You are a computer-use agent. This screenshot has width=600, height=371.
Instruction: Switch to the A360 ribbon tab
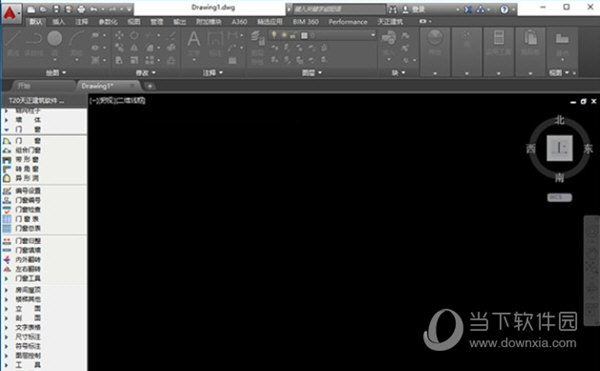239,22
